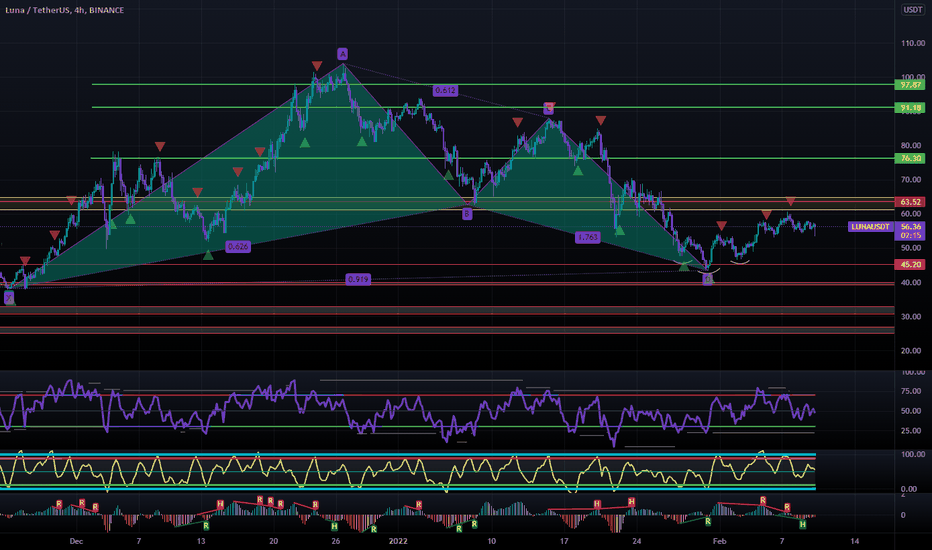The height and width of the screenshot is (550, 932).
Task: Click the 14 date on time axis
Action: [855, 541]
